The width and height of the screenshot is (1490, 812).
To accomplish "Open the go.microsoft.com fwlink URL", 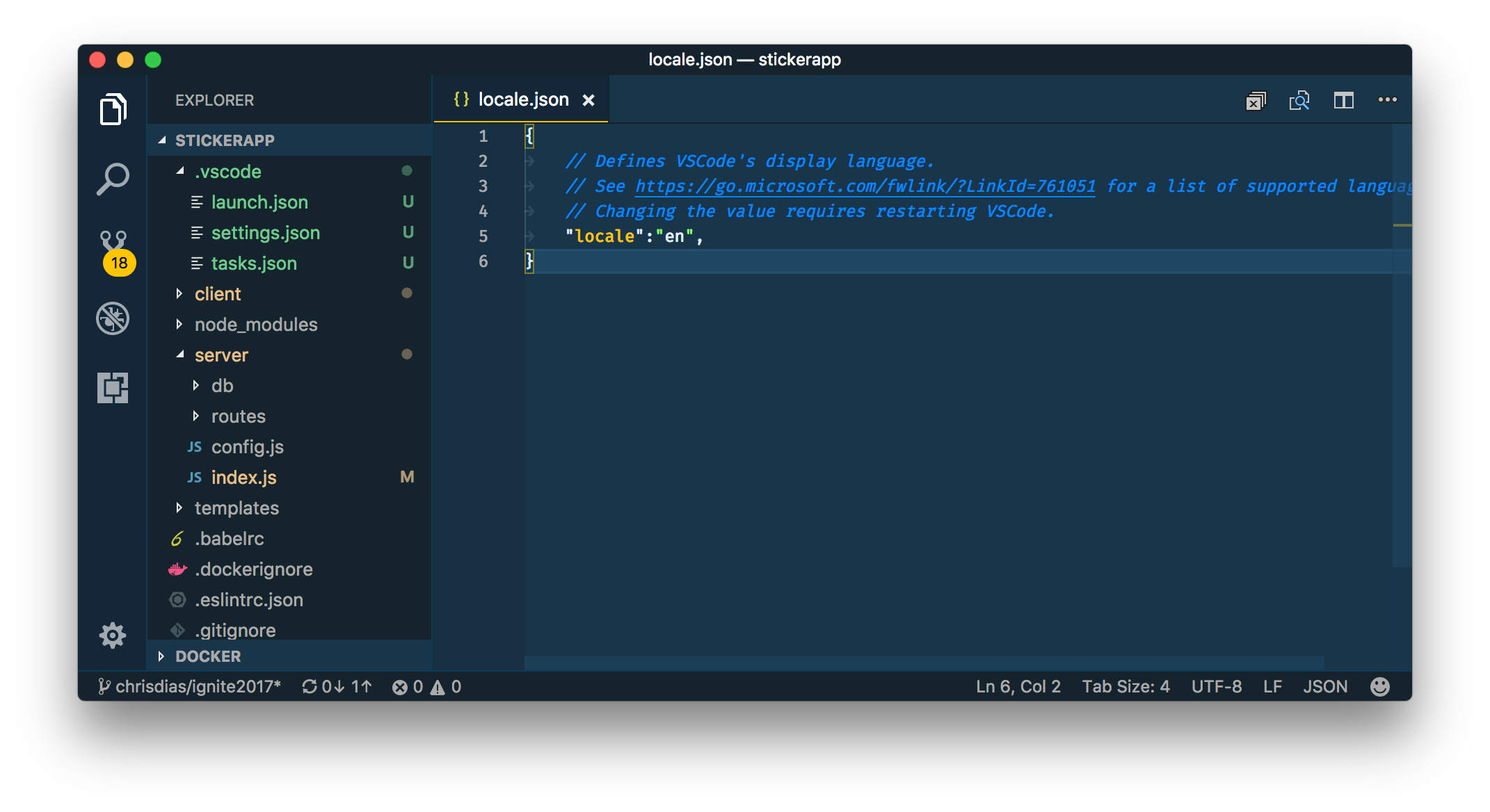I will tap(865, 186).
